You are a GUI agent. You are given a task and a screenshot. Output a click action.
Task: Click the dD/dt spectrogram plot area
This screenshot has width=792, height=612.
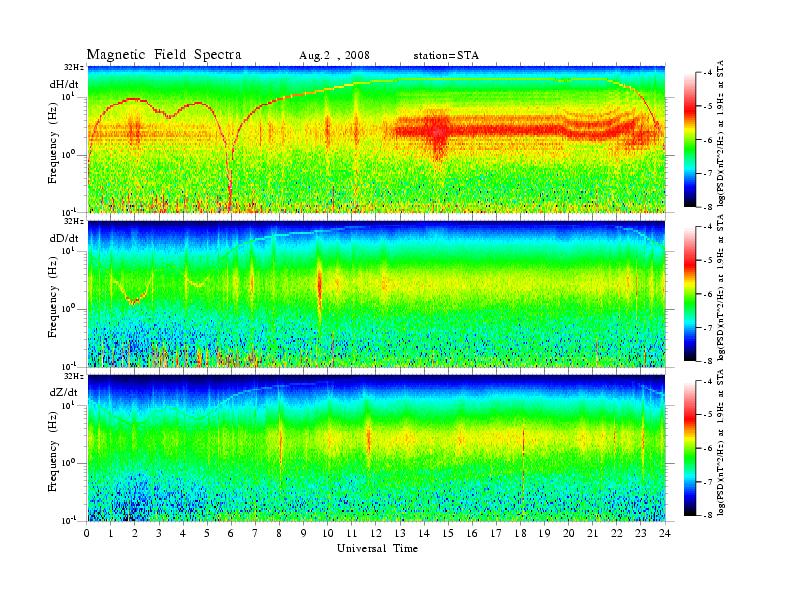(376, 294)
